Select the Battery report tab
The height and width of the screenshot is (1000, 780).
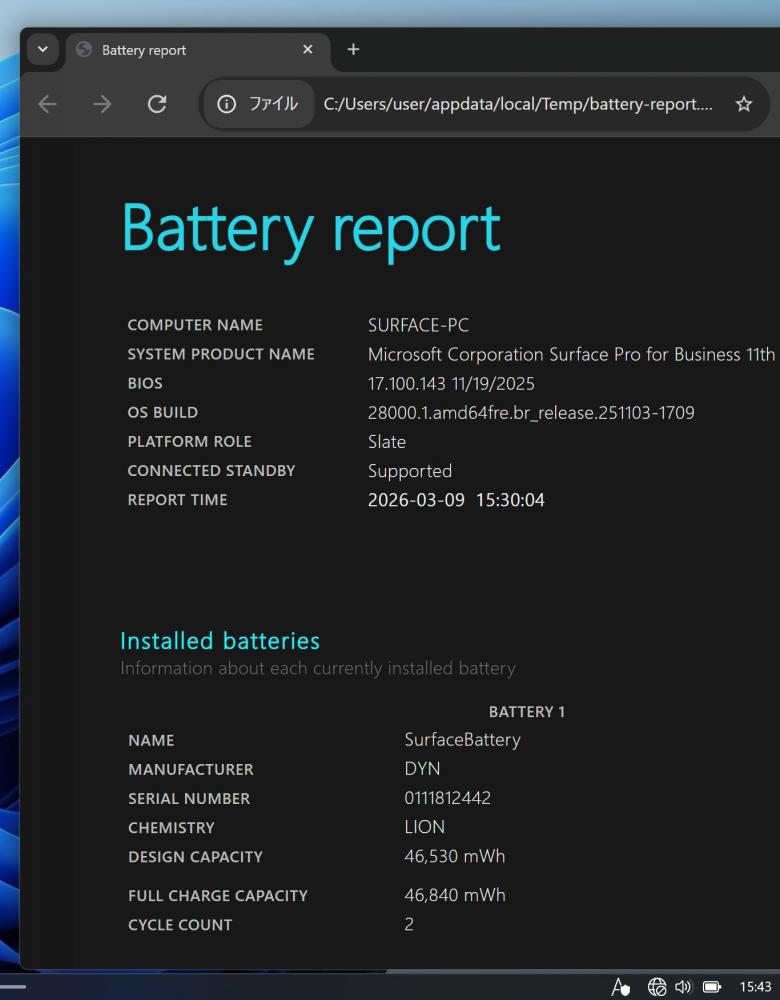click(x=198, y=50)
